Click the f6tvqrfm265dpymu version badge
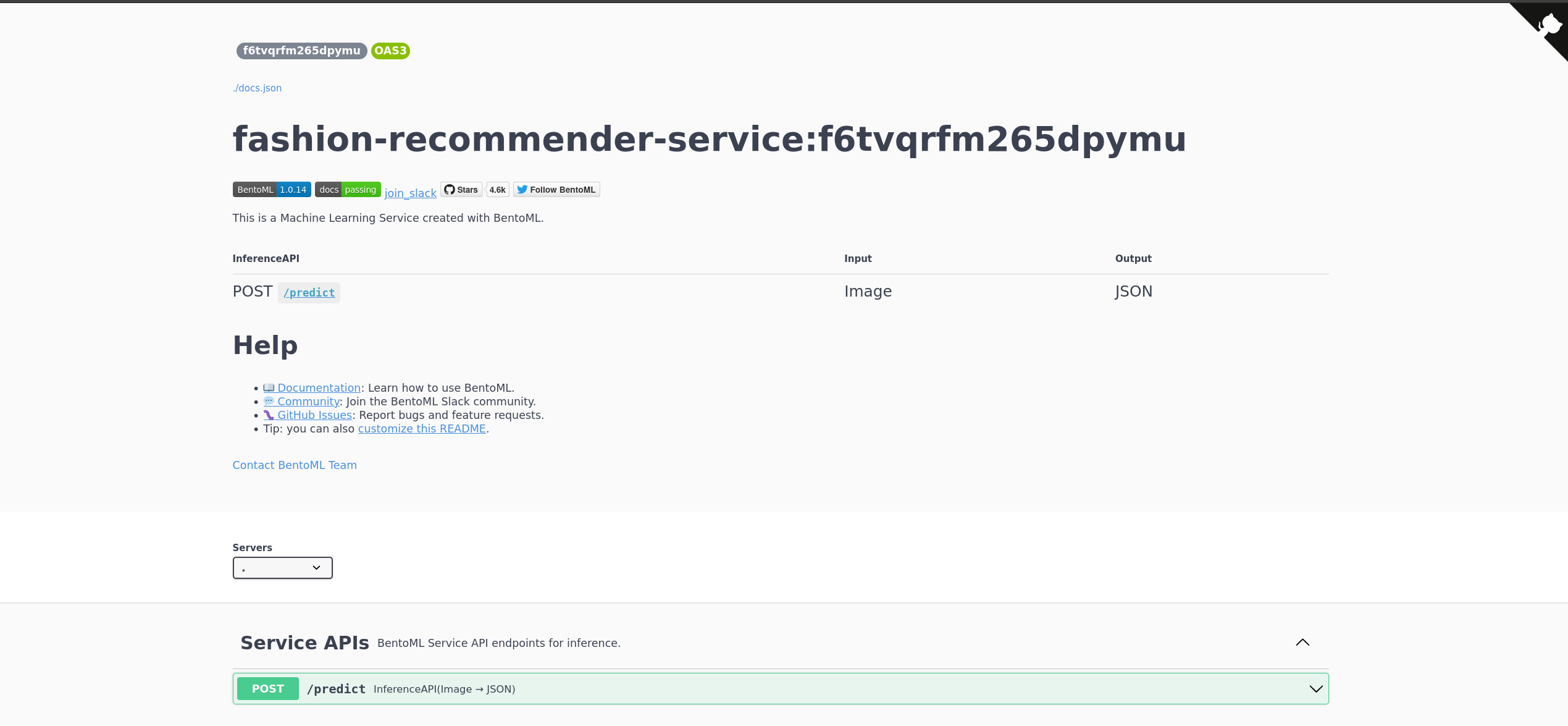 click(301, 51)
